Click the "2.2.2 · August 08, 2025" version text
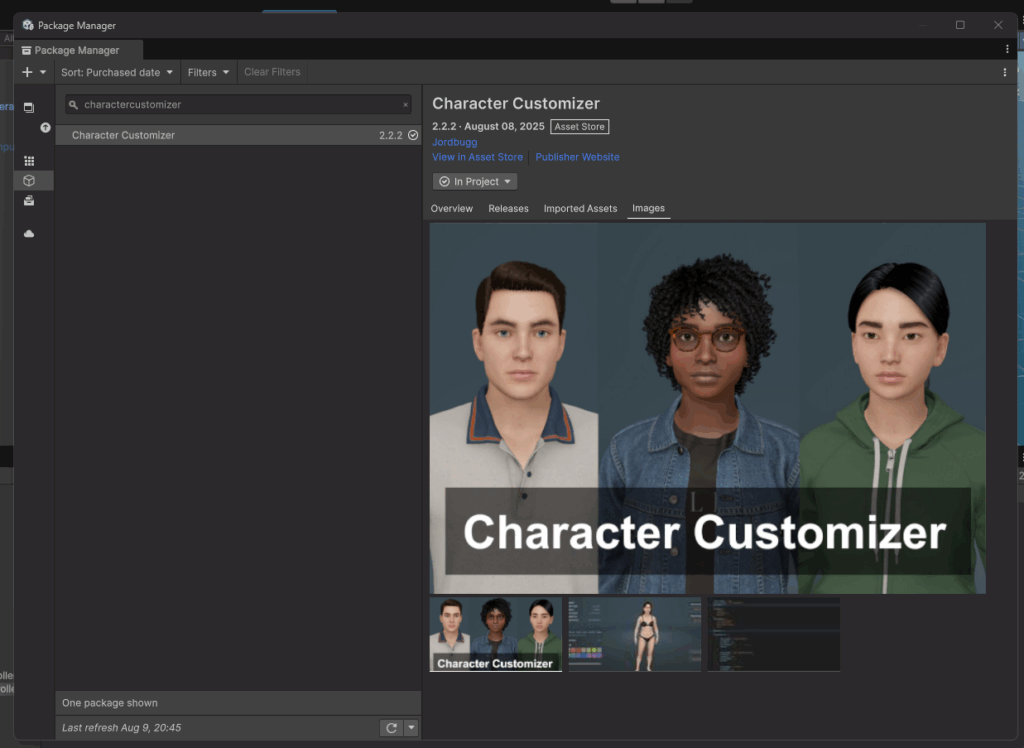The height and width of the screenshot is (748, 1024). tap(488, 127)
